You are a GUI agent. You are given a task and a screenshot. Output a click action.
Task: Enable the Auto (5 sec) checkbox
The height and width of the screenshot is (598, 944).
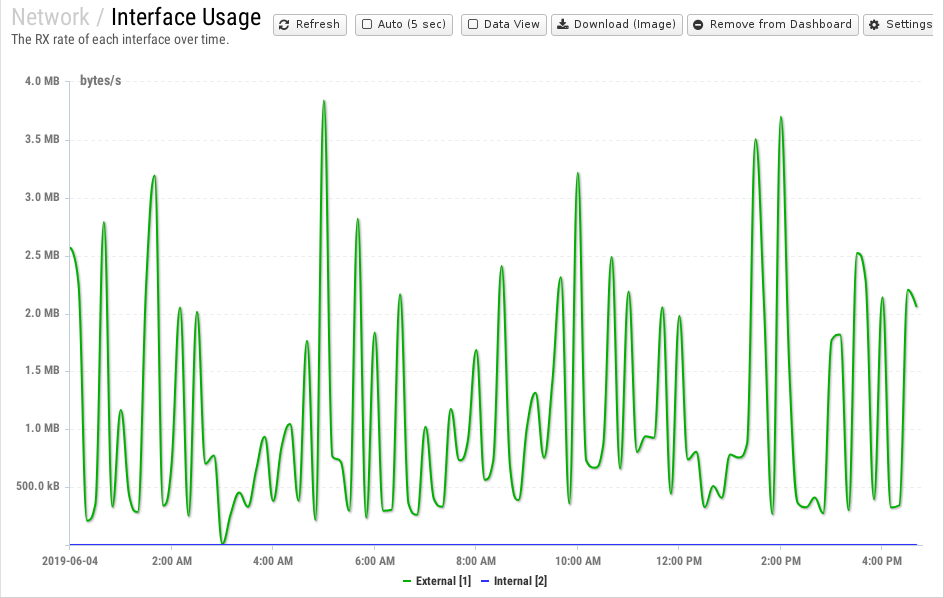(367, 25)
